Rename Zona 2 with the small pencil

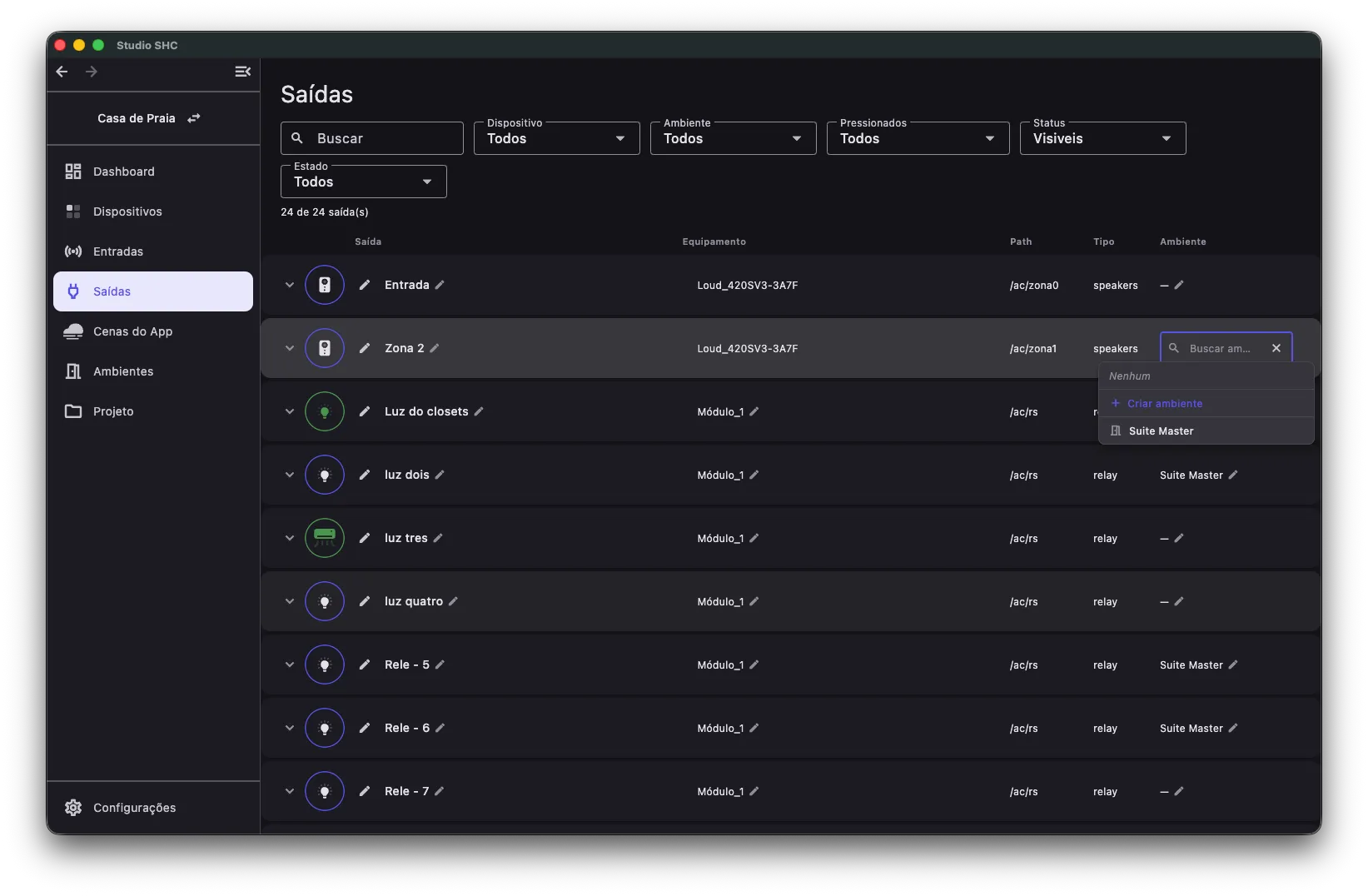[435, 348]
